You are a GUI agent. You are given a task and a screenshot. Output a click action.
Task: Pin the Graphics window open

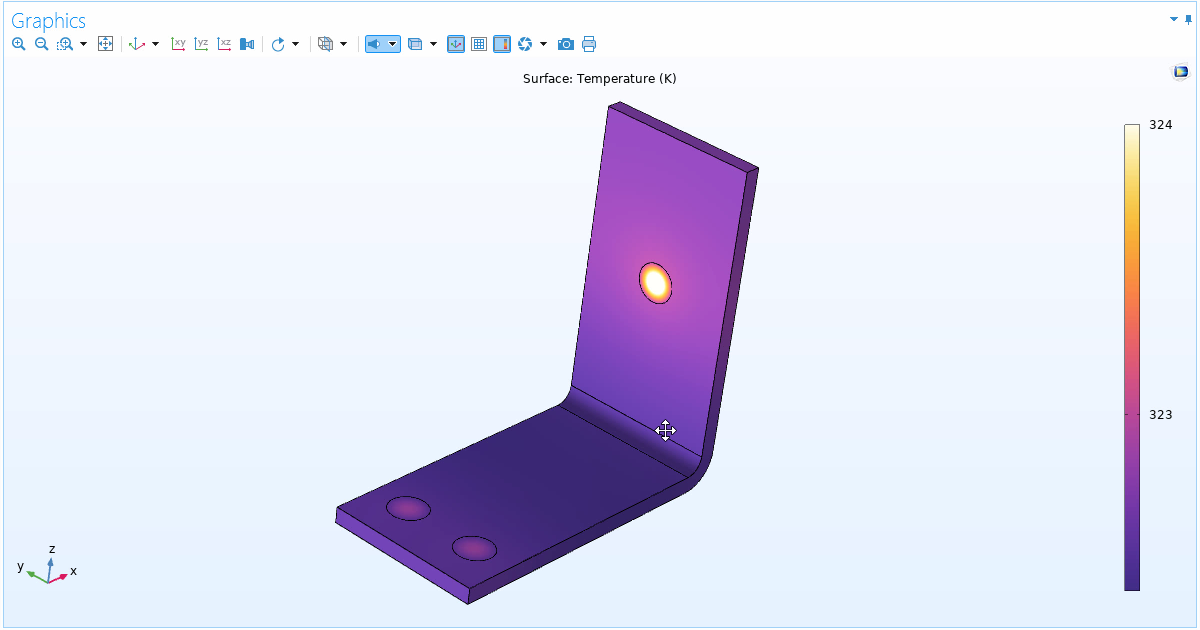(x=1190, y=19)
